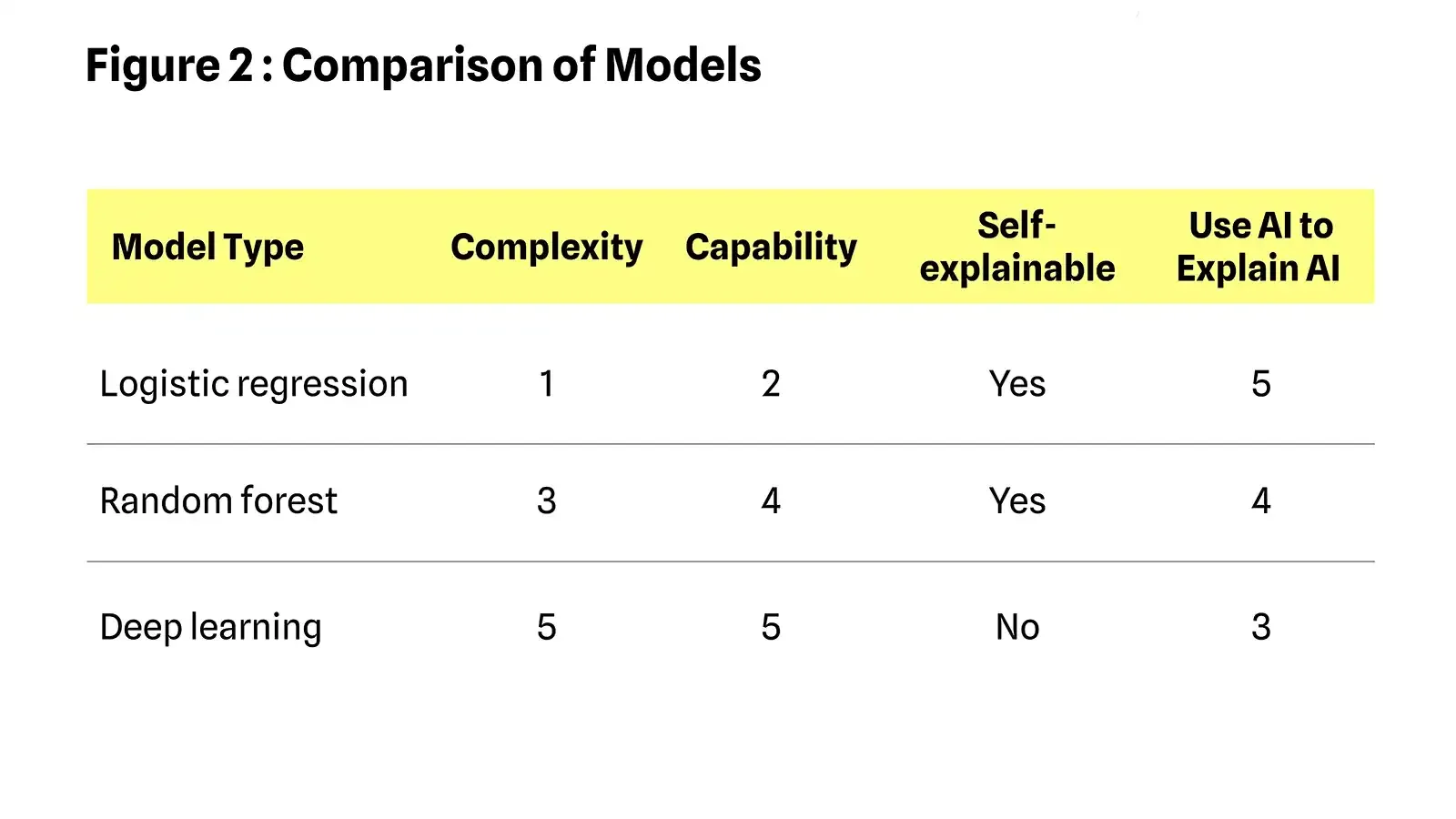Click the Logistic regression row label
1456x819 pixels.
254,384
